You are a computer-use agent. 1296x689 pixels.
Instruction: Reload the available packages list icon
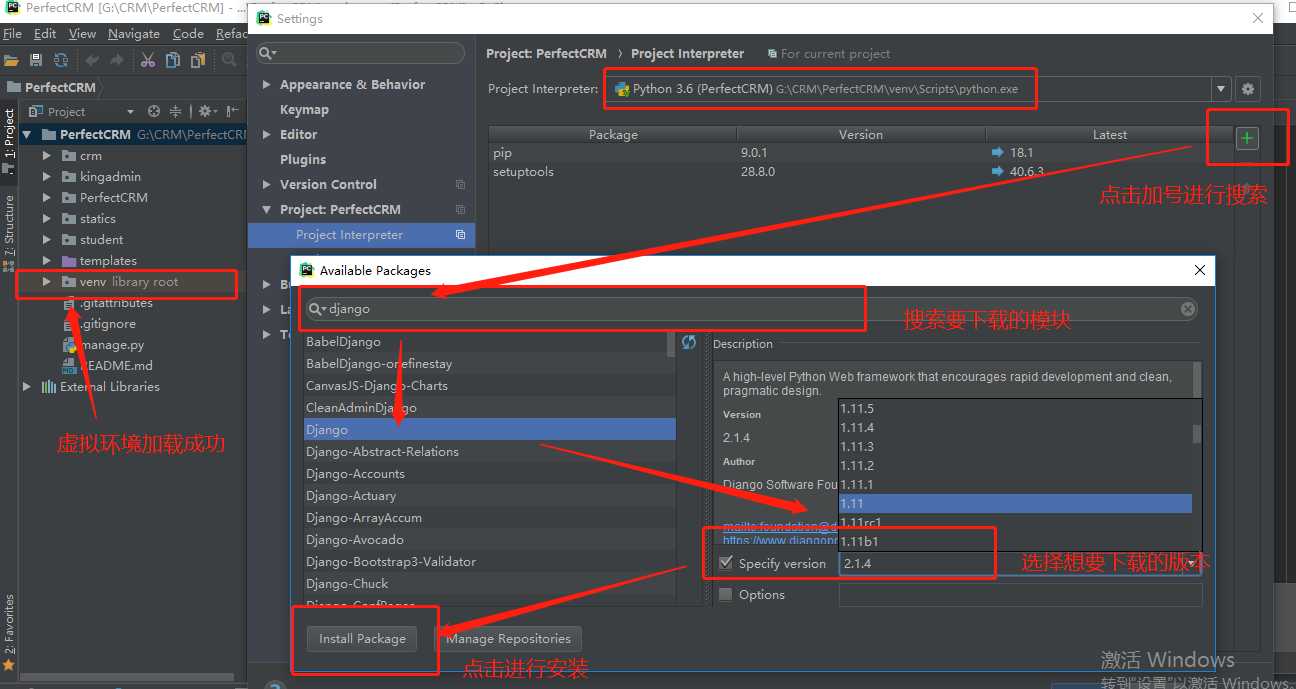click(689, 342)
